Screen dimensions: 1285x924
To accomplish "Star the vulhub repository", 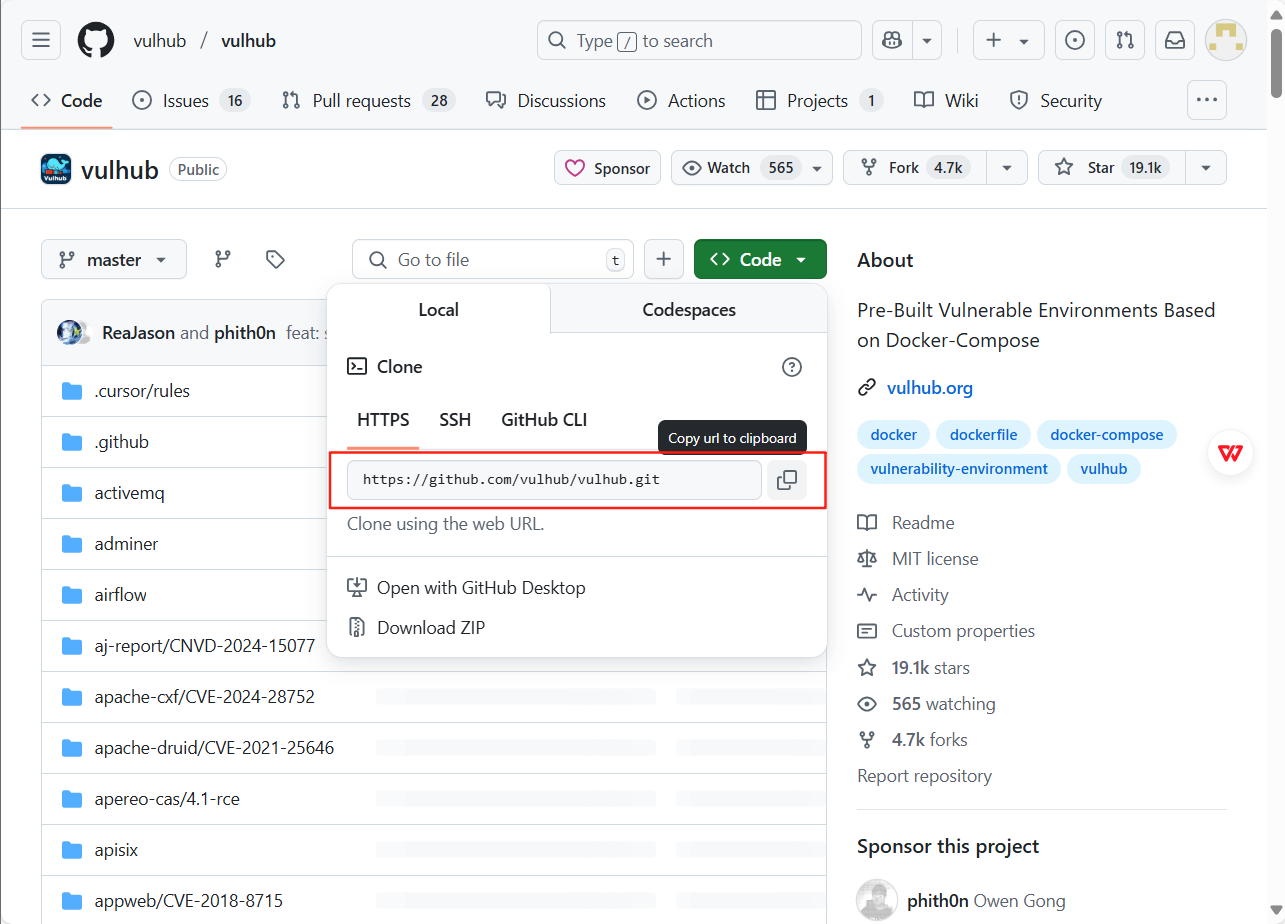I will pyautogui.click(x=1112, y=168).
